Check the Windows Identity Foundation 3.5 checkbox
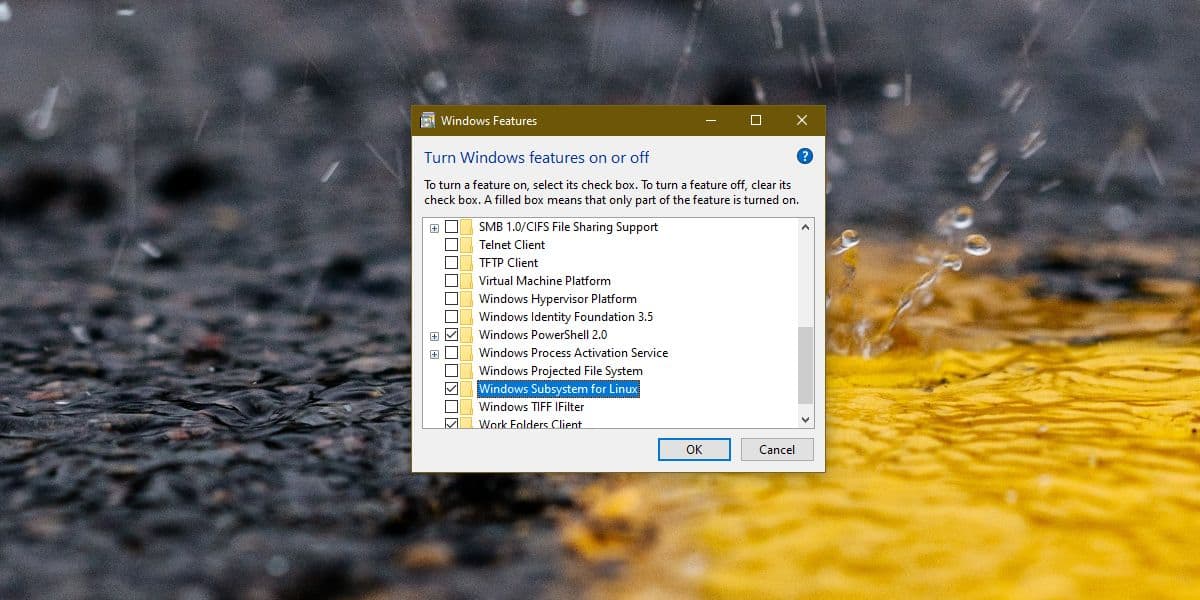 [x=451, y=317]
